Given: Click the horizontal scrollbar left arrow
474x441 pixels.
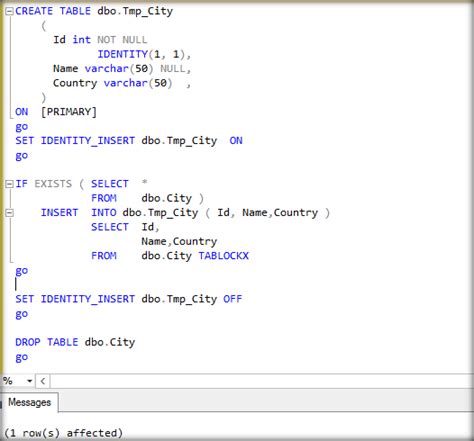Looking at the screenshot, I should [43, 381].
